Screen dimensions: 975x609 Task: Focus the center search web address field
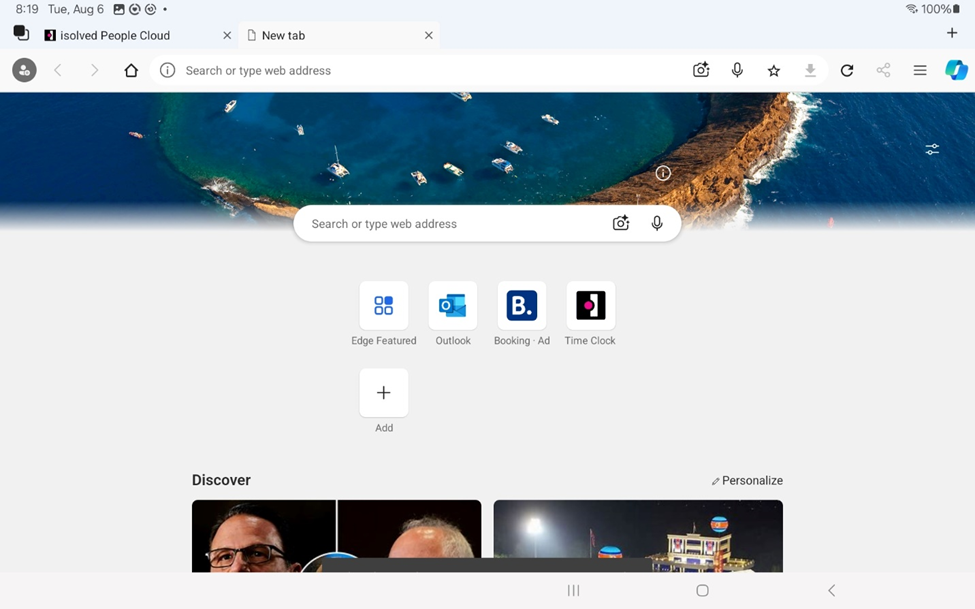tap(450, 224)
